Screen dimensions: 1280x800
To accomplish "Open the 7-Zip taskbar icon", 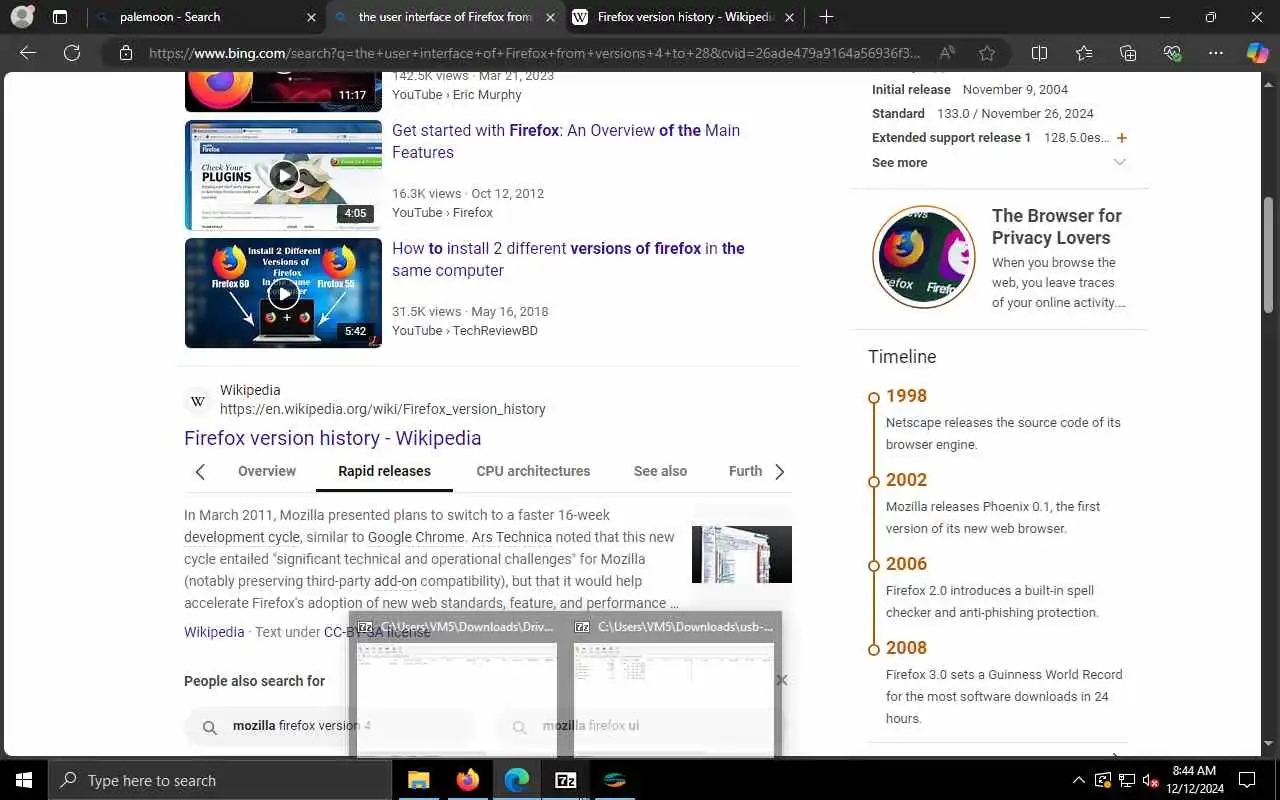I will (x=565, y=780).
